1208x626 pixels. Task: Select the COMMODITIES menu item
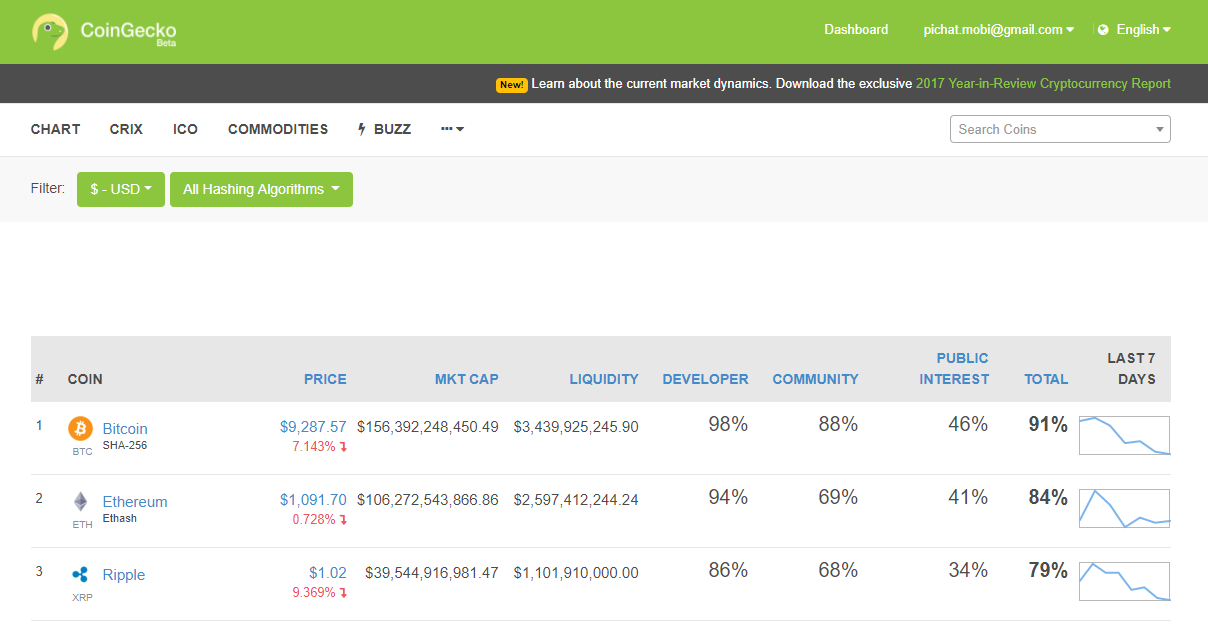278,129
